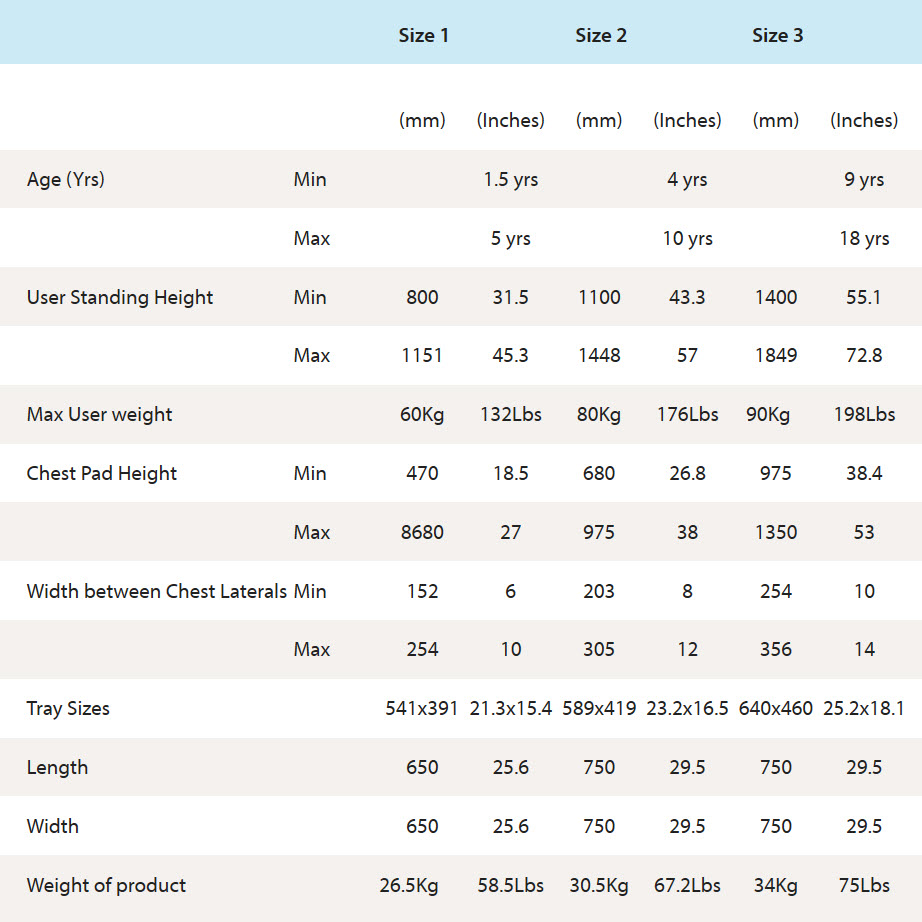Click the Age (Yrs) row label
The image size is (922, 922).
point(66,180)
